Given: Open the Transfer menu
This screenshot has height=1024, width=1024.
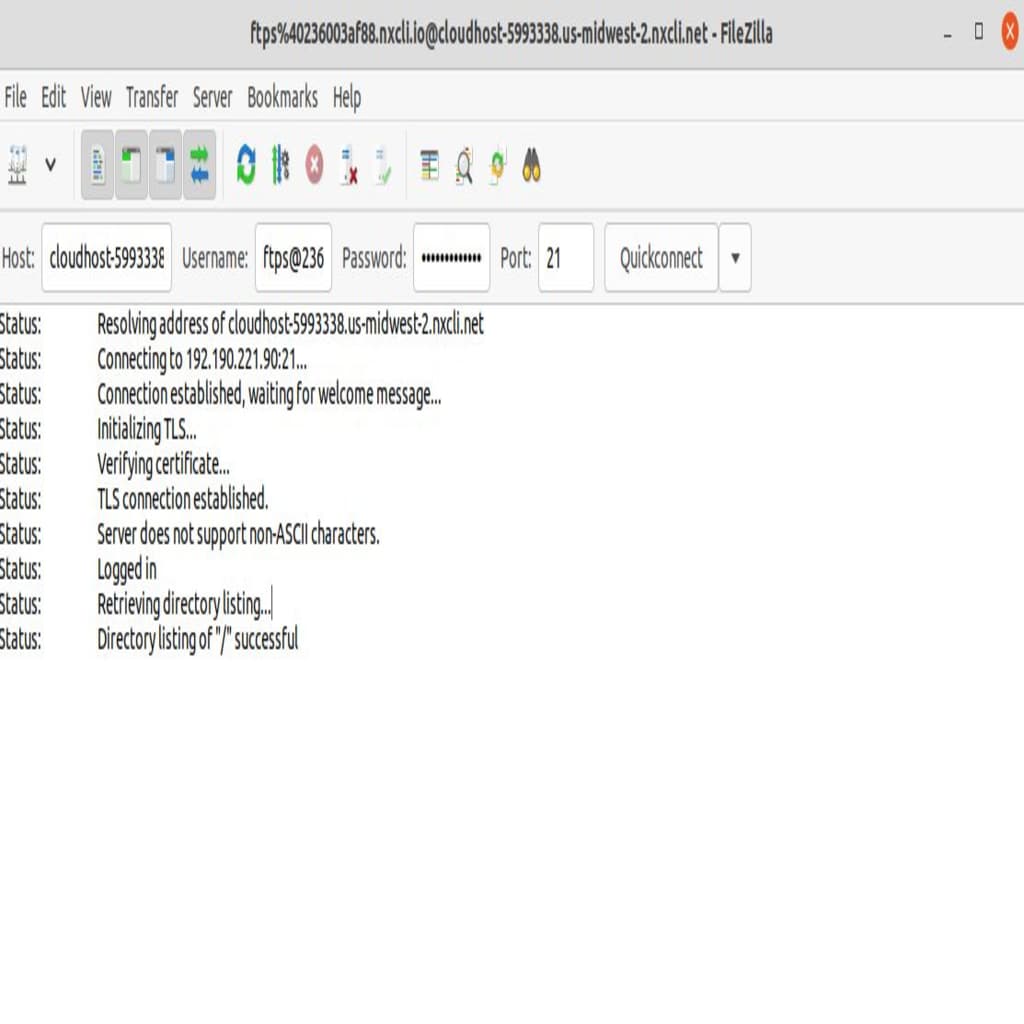Looking at the screenshot, I should [x=152, y=97].
